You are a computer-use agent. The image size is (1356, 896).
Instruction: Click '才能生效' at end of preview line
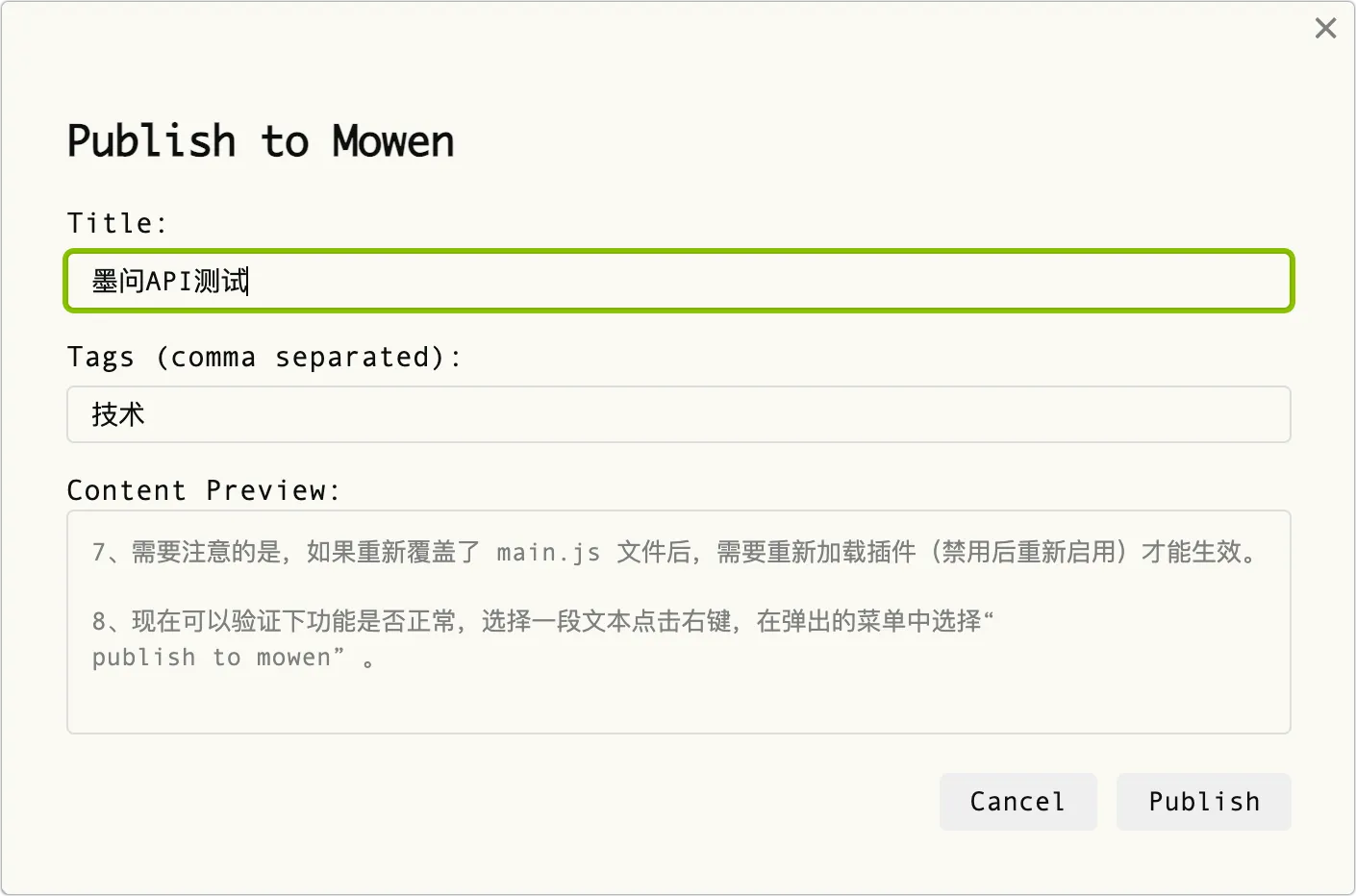pos(1191,553)
